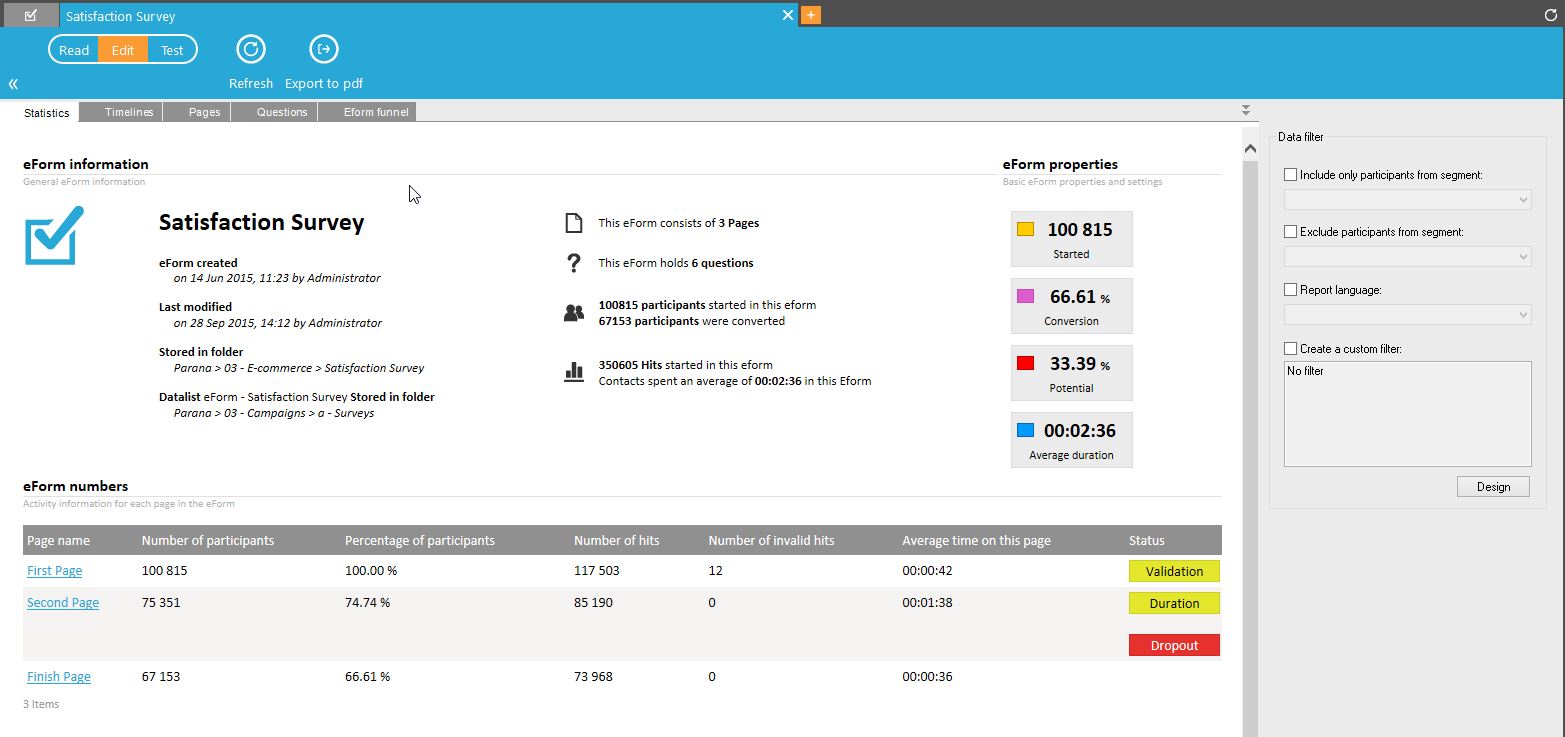Enable Include only participants from segment
The image size is (1565, 737).
[1290, 175]
